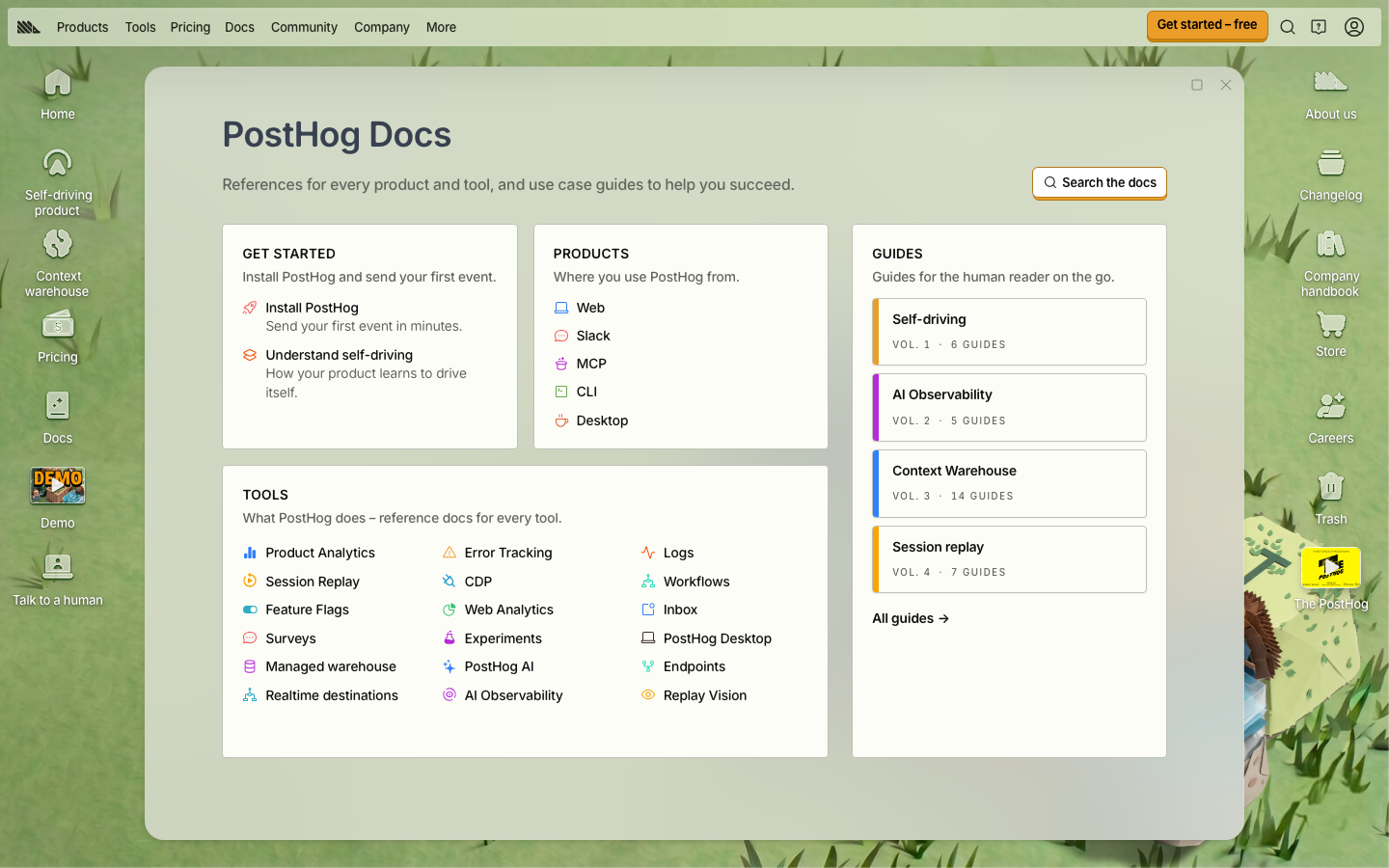Open the Context warehouse desktop icon
This screenshot has height=868, width=1389.
[58, 263]
